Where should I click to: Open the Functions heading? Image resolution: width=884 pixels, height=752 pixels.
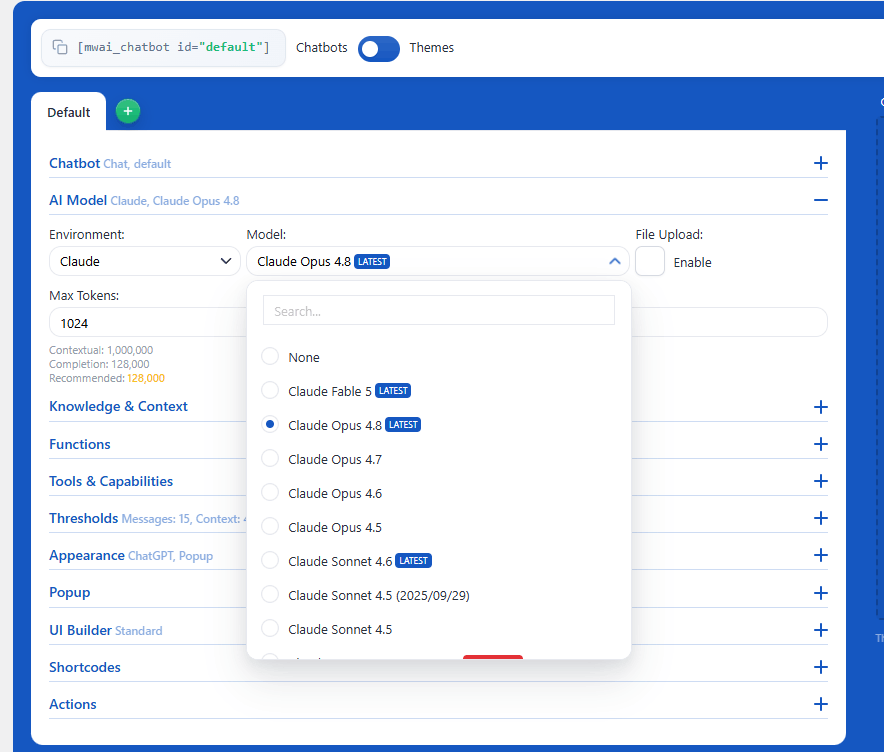coord(79,444)
